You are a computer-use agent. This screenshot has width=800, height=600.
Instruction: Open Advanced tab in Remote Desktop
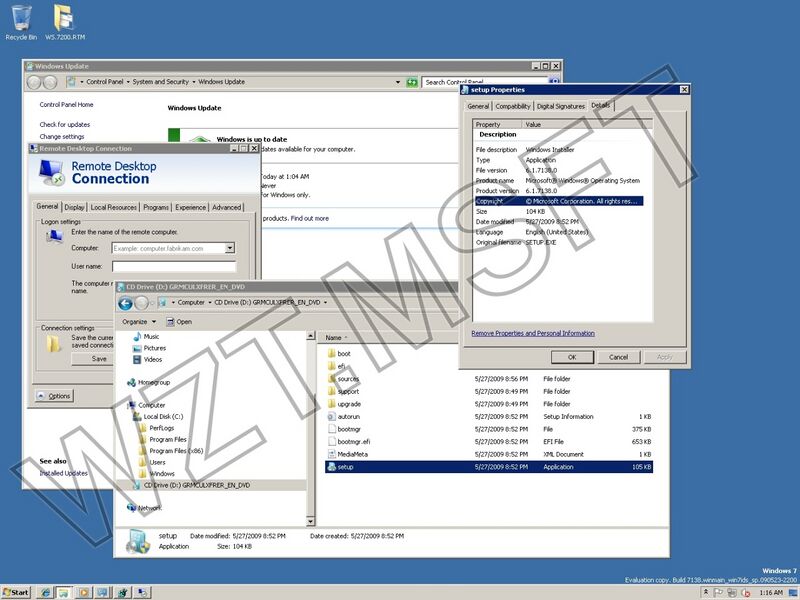(227, 207)
